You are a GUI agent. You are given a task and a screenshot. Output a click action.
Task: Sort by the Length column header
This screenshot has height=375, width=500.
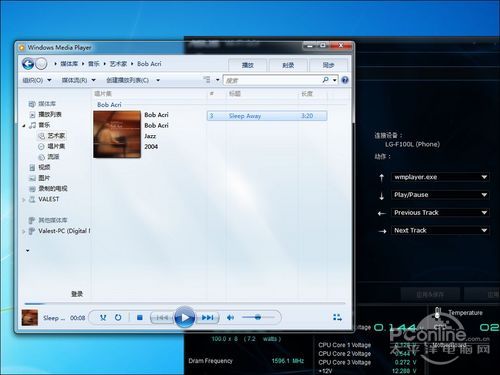[x=307, y=94]
